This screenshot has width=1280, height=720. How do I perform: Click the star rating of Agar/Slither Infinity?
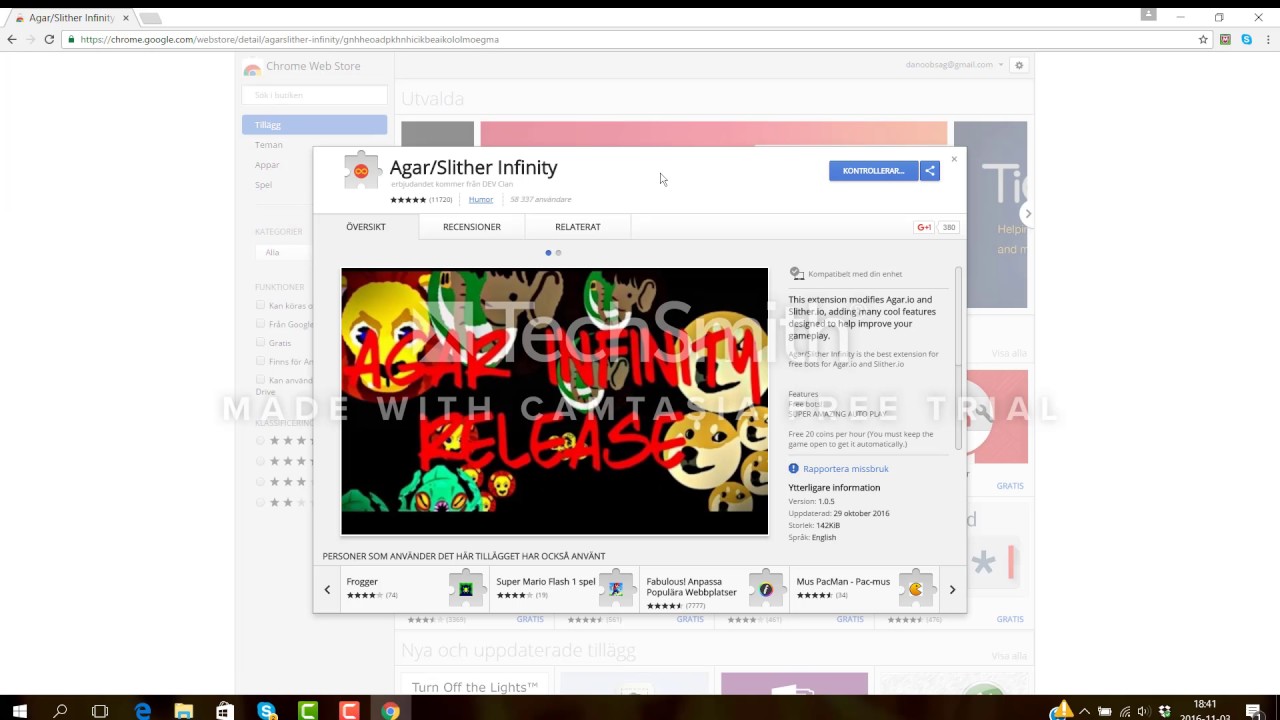pos(408,200)
